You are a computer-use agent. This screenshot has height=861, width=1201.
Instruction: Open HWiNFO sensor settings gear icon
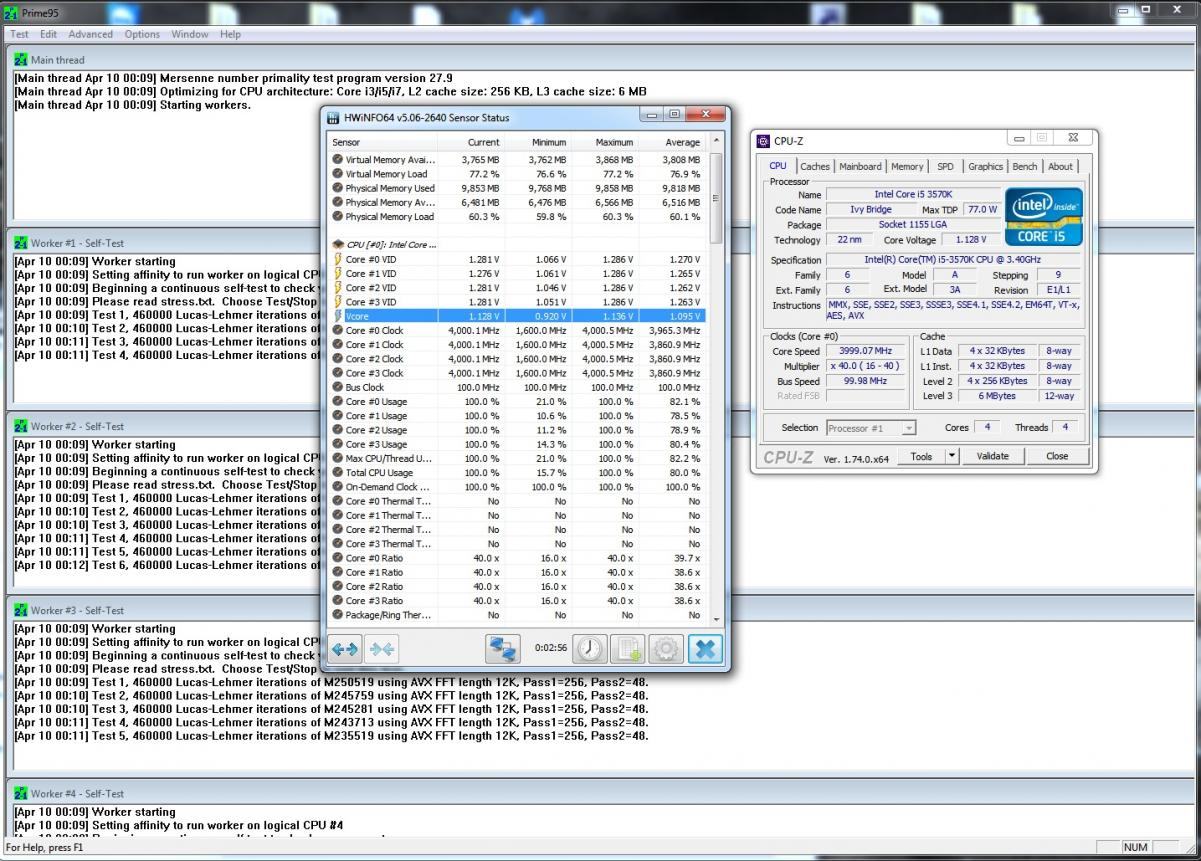click(666, 649)
